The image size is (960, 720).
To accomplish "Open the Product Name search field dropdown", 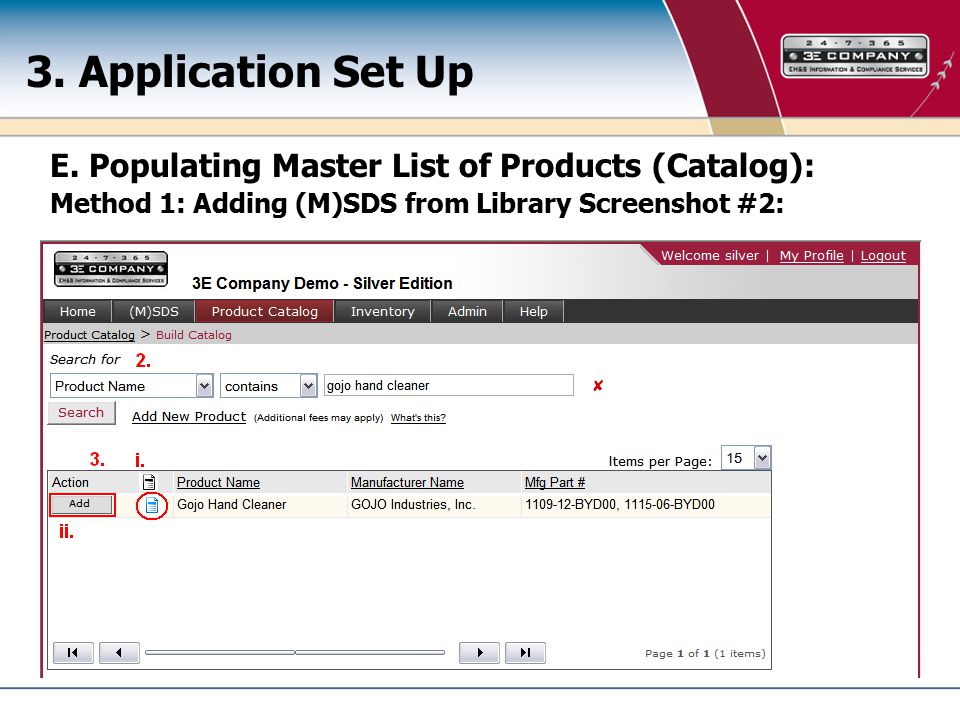I will tap(204, 386).
